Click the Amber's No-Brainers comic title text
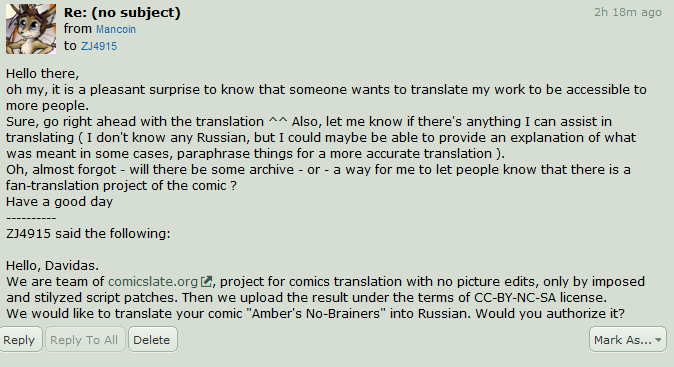Screen dimensions: 674x367 click(316, 313)
